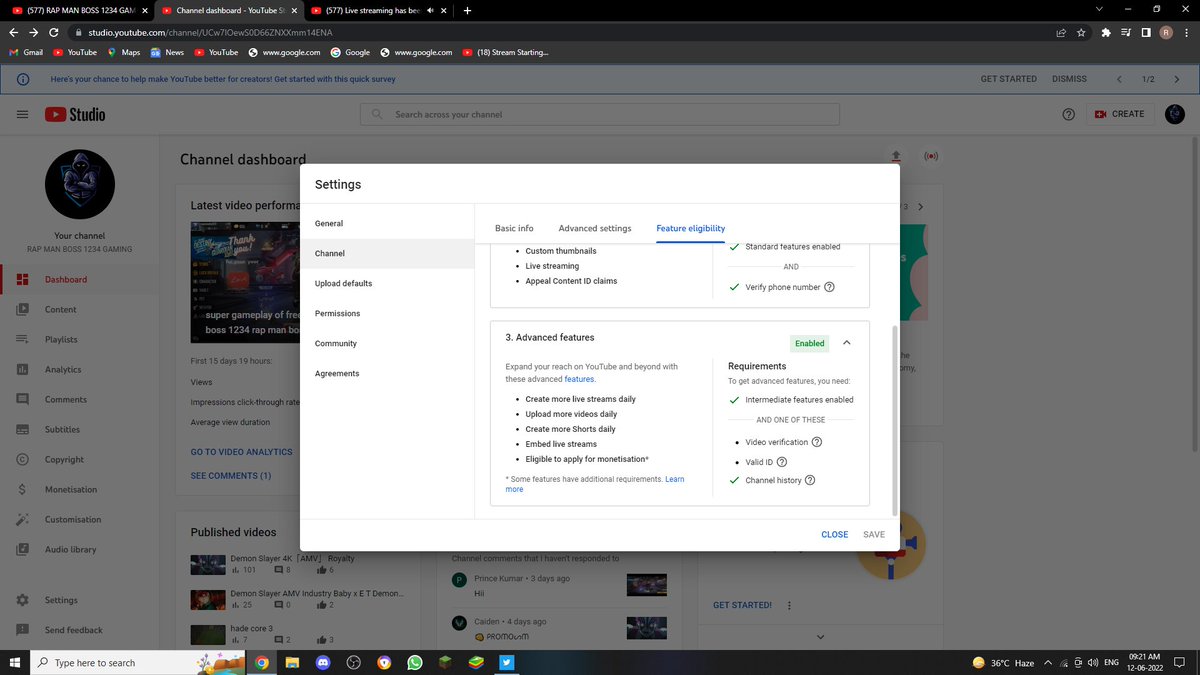Click the channel profile picture
The height and width of the screenshot is (675, 1200).
click(x=80, y=185)
